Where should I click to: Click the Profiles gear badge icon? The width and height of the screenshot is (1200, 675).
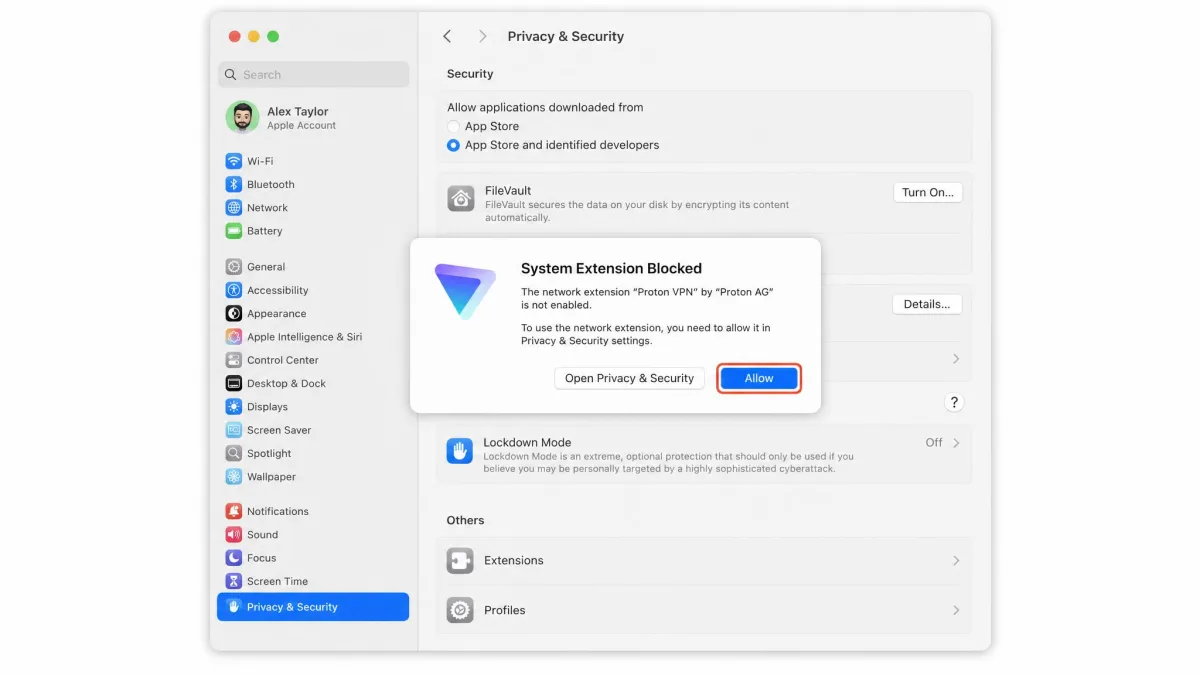[x=460, y=610]
